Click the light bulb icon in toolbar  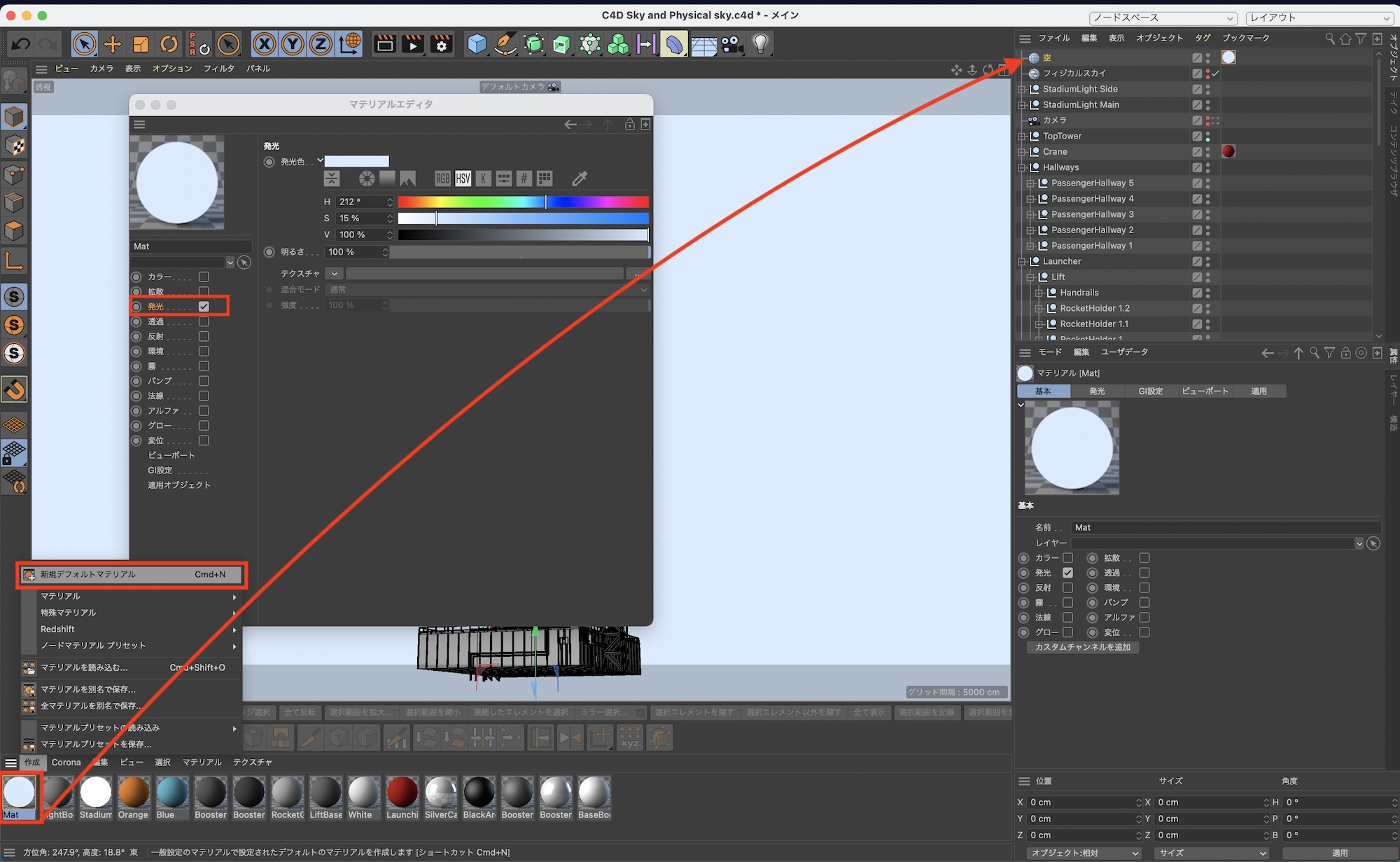[760, 45]
